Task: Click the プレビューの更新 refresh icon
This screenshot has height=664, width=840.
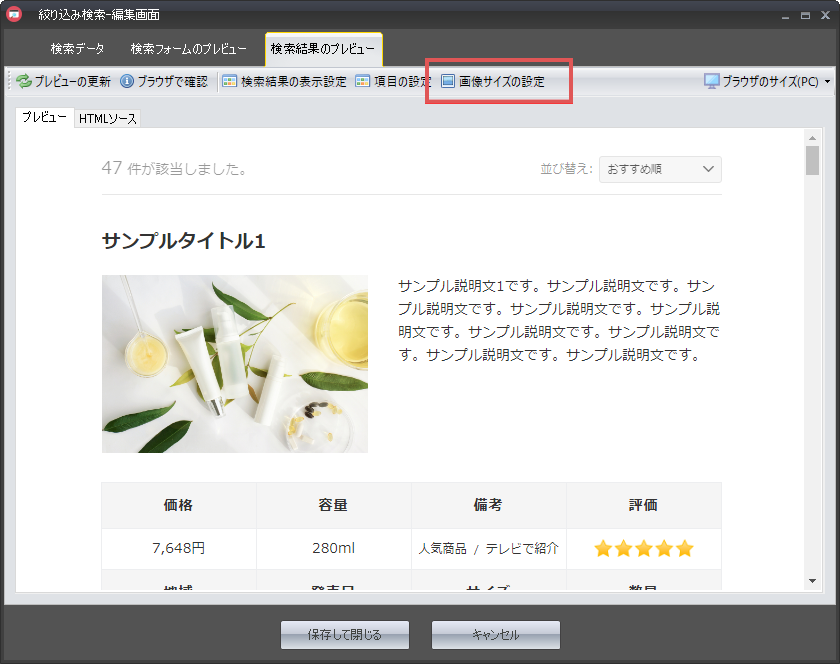Action: [24, 82]
